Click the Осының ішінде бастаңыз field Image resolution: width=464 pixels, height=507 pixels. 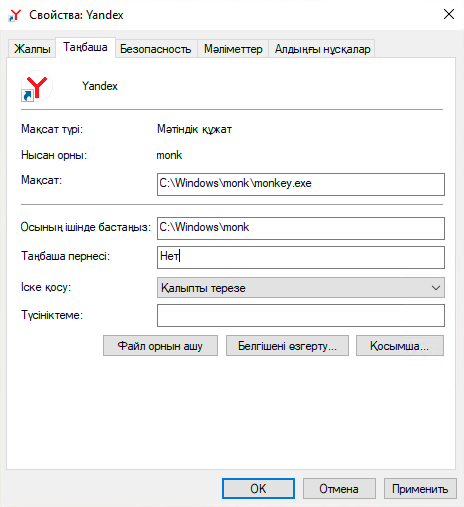tap(301, 228)
